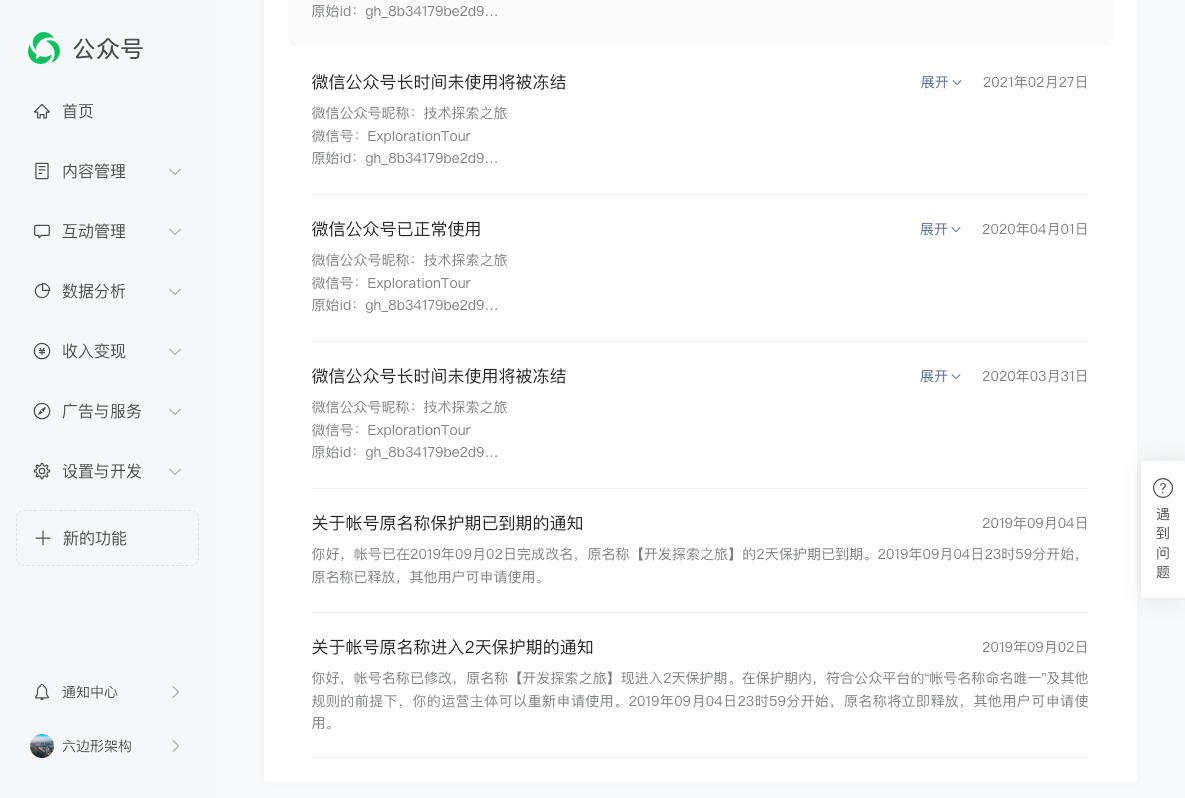
Task: Click the 互动管理 chat bubble icon
Action: tap(41, 231)
